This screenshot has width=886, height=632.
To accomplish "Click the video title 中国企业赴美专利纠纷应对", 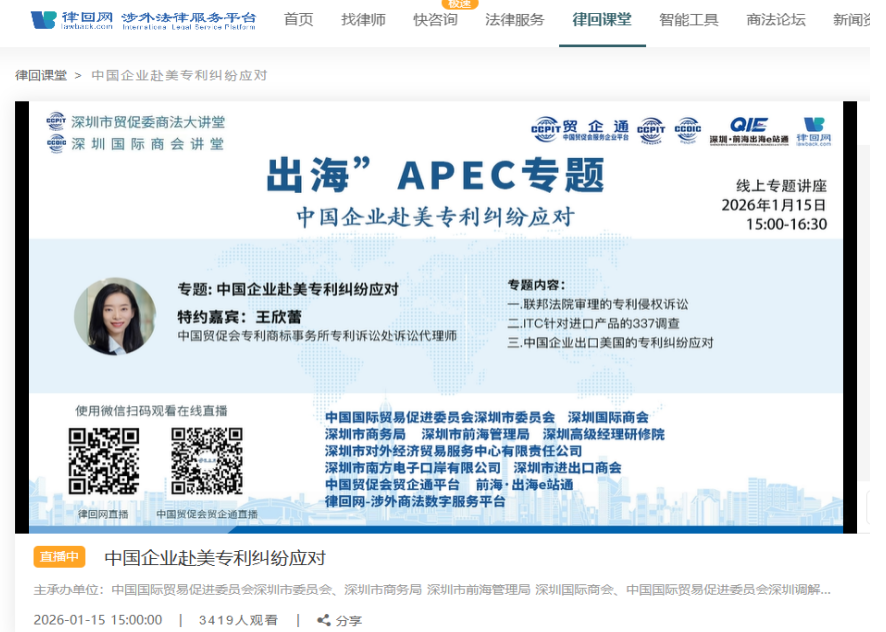I will pyautogui.click(x=215, y=558).
